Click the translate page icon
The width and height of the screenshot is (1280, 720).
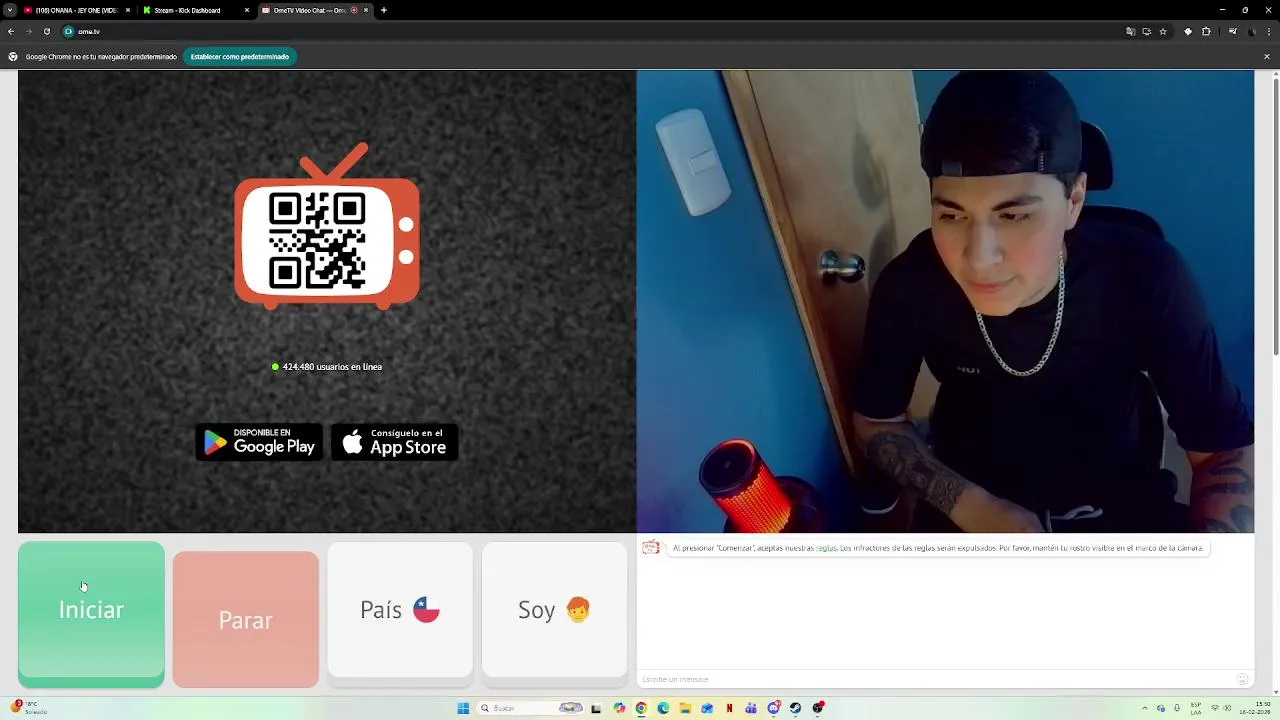click(1131, 31)
